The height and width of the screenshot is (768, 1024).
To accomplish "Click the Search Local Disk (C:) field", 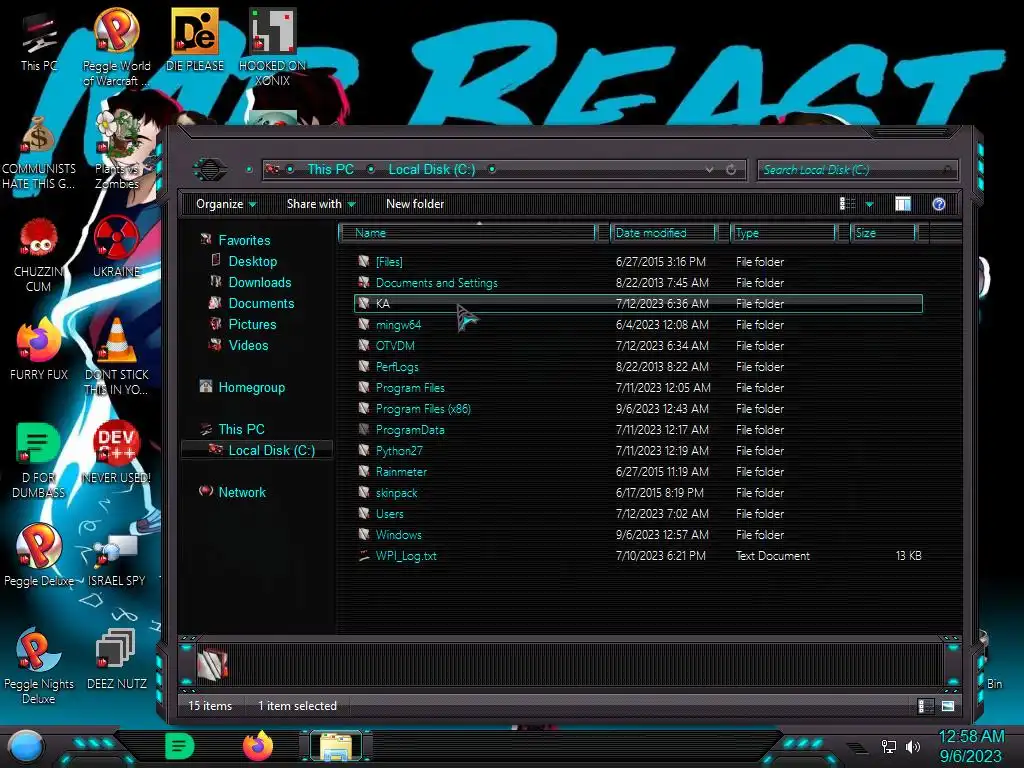I will click(x=857, y=170).
